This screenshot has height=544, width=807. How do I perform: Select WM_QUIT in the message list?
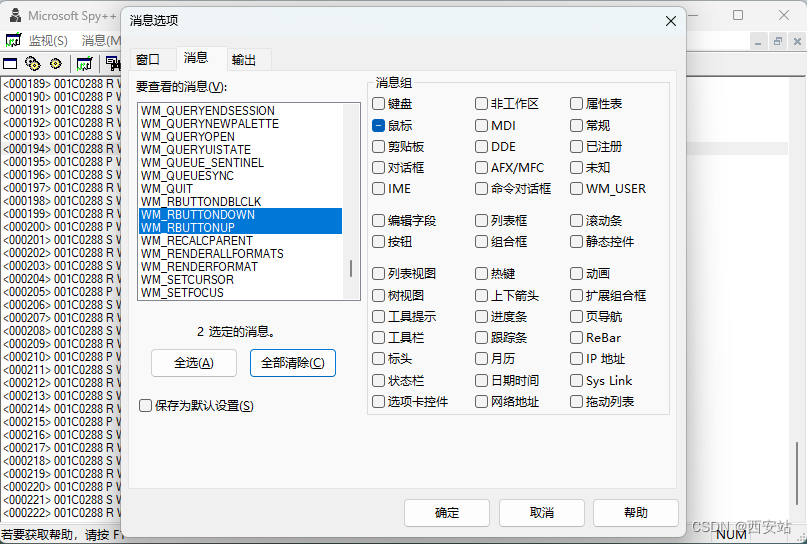click(240, 188)
